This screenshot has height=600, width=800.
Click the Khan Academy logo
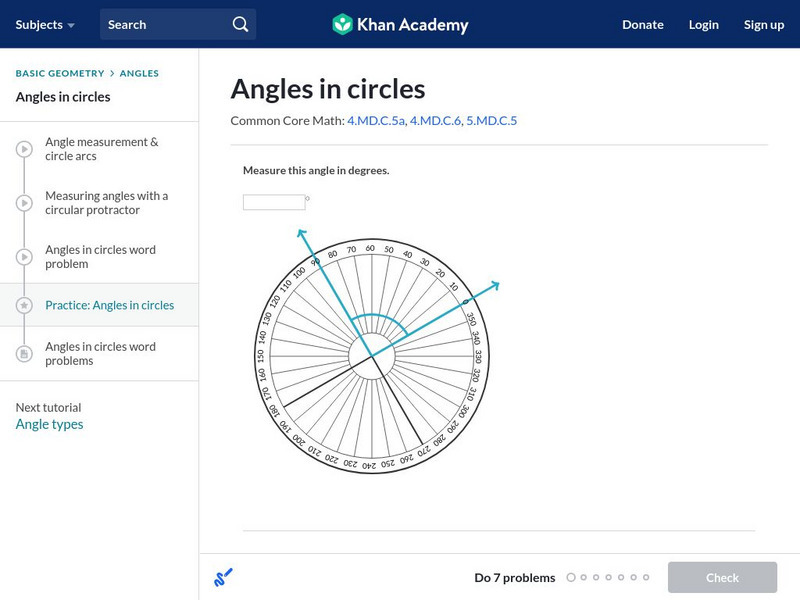point(400,24)
